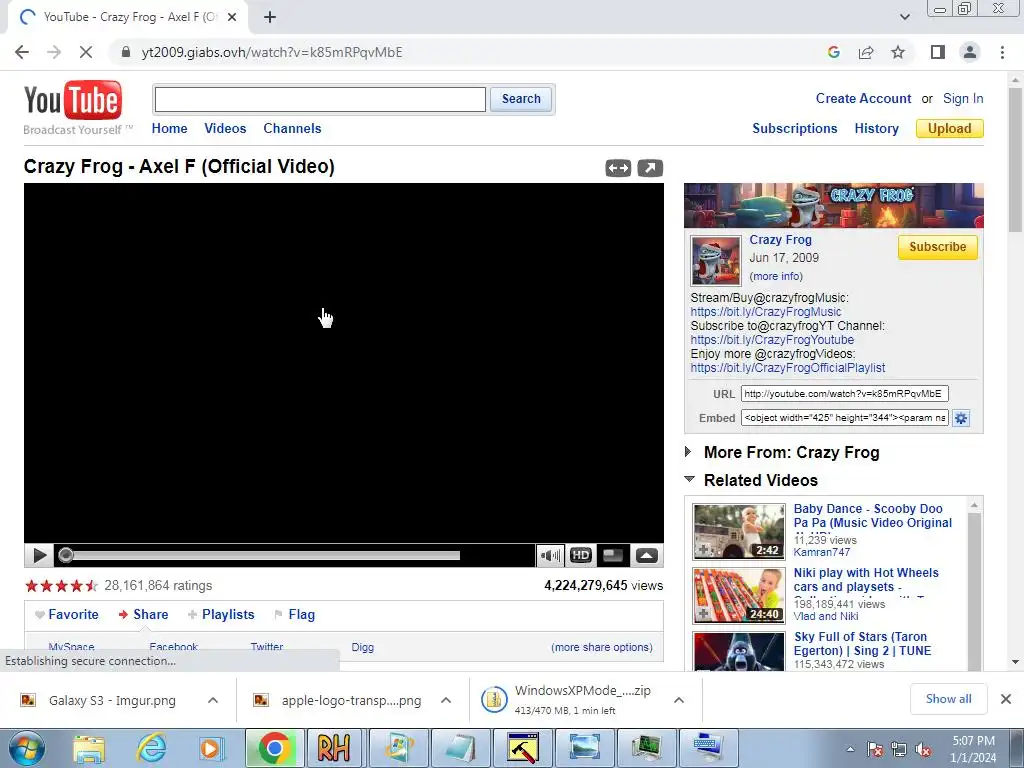This screenshot has height=768, width=1024.
Task: Click the Niki Hot Wheels thumbnail
Action: point(739,596)
